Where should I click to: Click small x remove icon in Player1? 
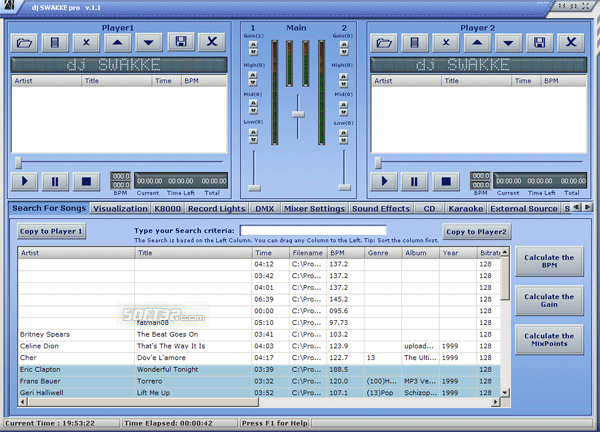click(x=86, y=42)
